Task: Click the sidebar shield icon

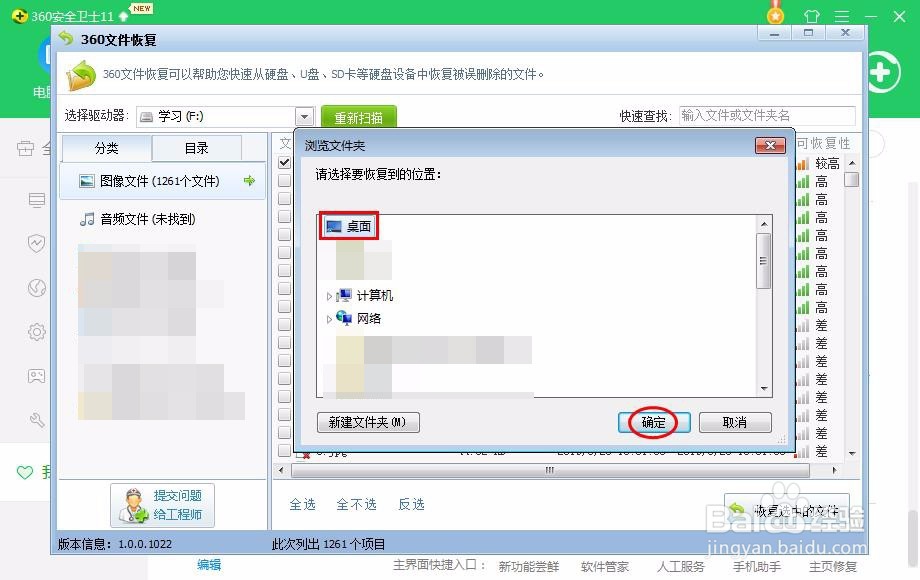Action: [x=36, y=243]
